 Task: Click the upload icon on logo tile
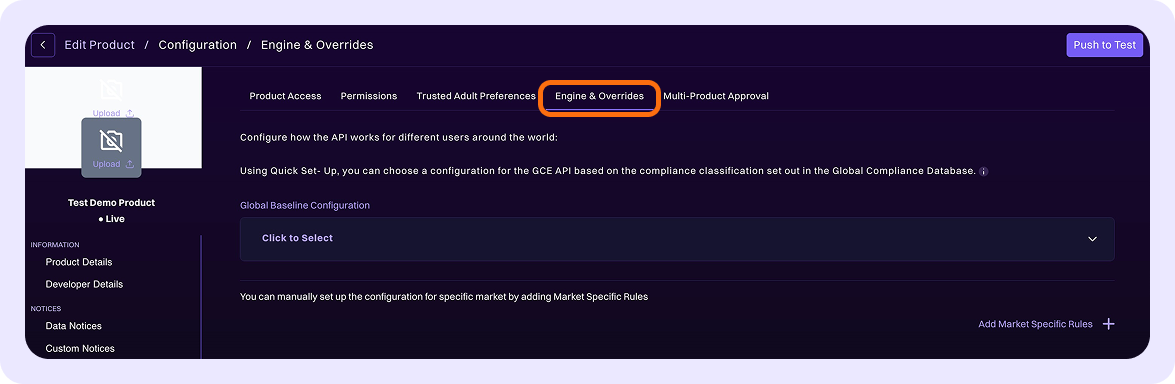tap(130, 164)
